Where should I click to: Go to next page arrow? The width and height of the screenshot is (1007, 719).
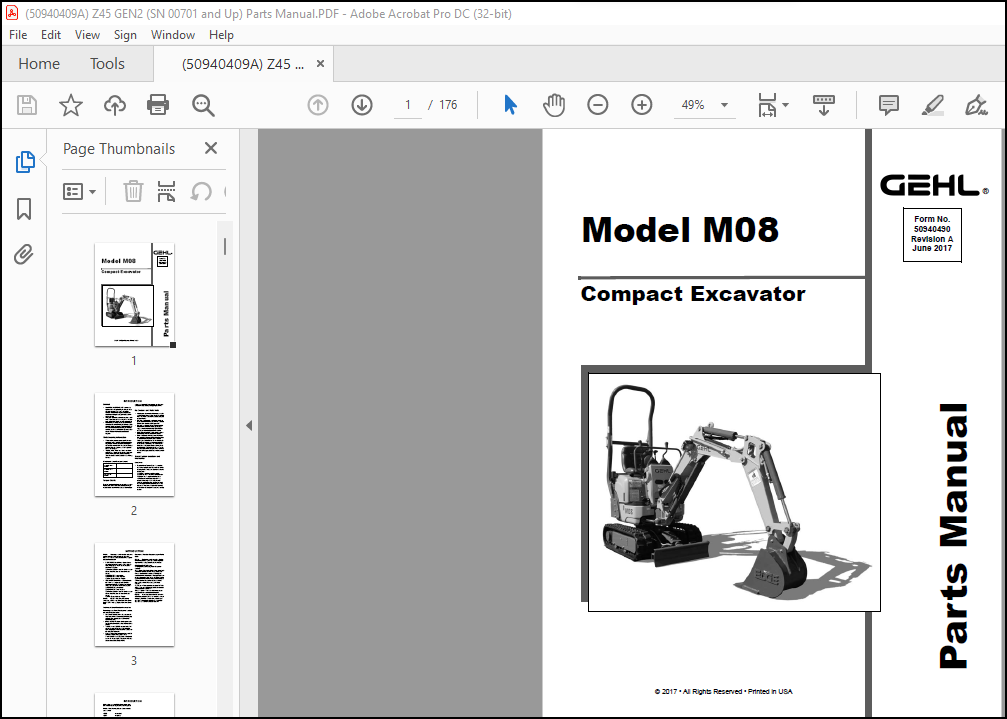click(x=362, y=105)
